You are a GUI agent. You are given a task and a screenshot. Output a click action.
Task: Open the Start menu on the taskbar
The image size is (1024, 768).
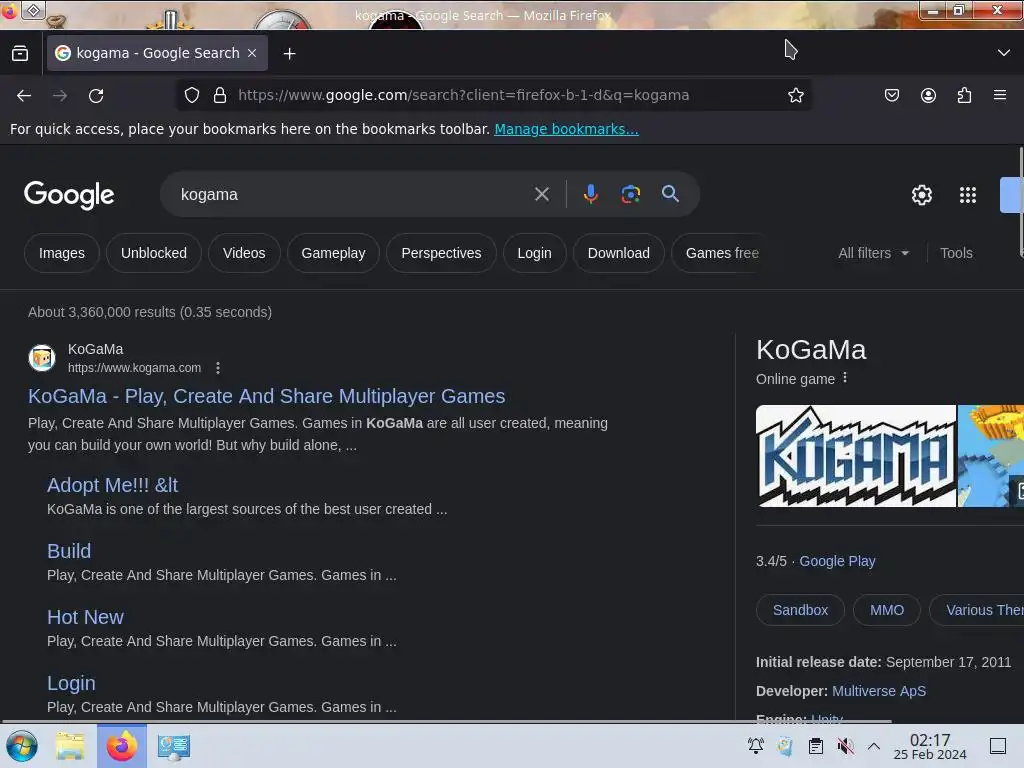tap(22, 746)
